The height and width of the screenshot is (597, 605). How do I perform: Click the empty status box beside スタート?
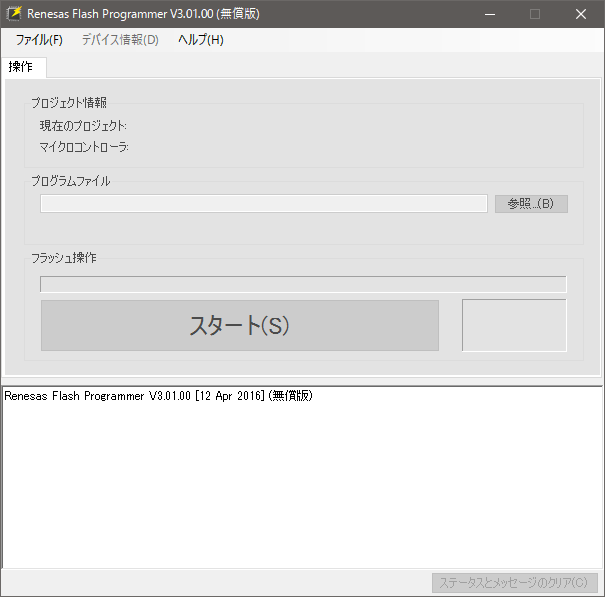click(x=514, y=325)
